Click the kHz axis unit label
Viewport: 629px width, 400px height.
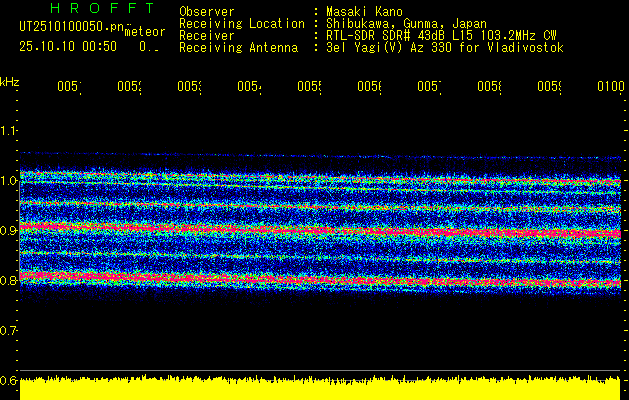point(10,82)
